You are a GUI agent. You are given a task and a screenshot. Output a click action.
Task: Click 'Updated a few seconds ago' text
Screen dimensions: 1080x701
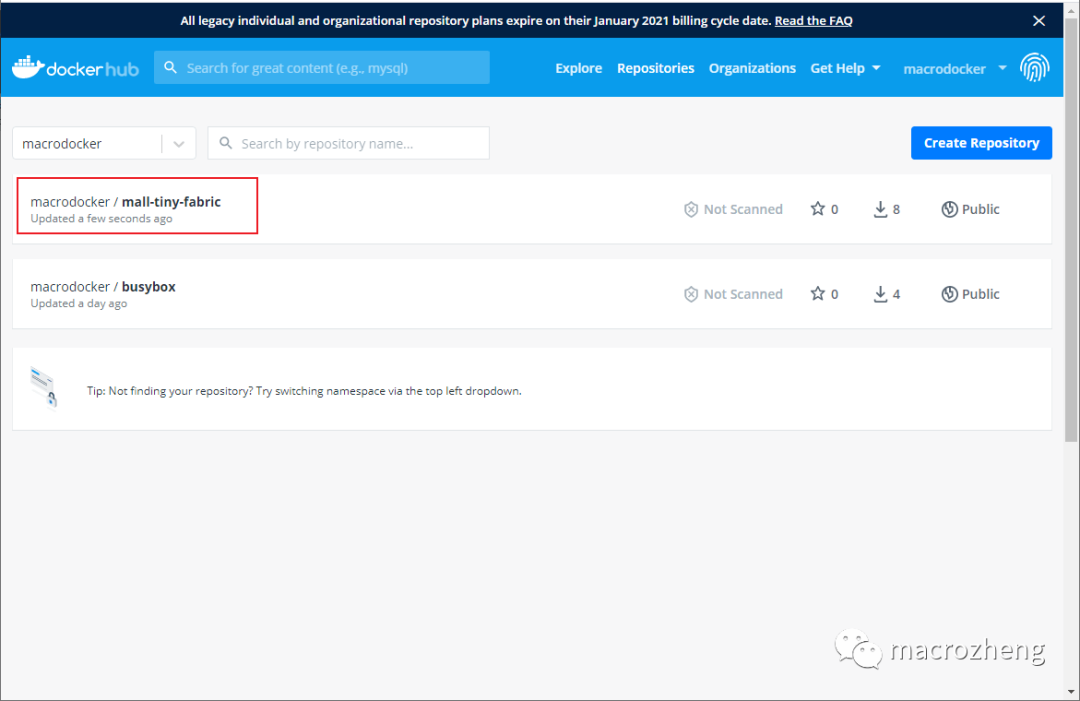tap(101, 218)
